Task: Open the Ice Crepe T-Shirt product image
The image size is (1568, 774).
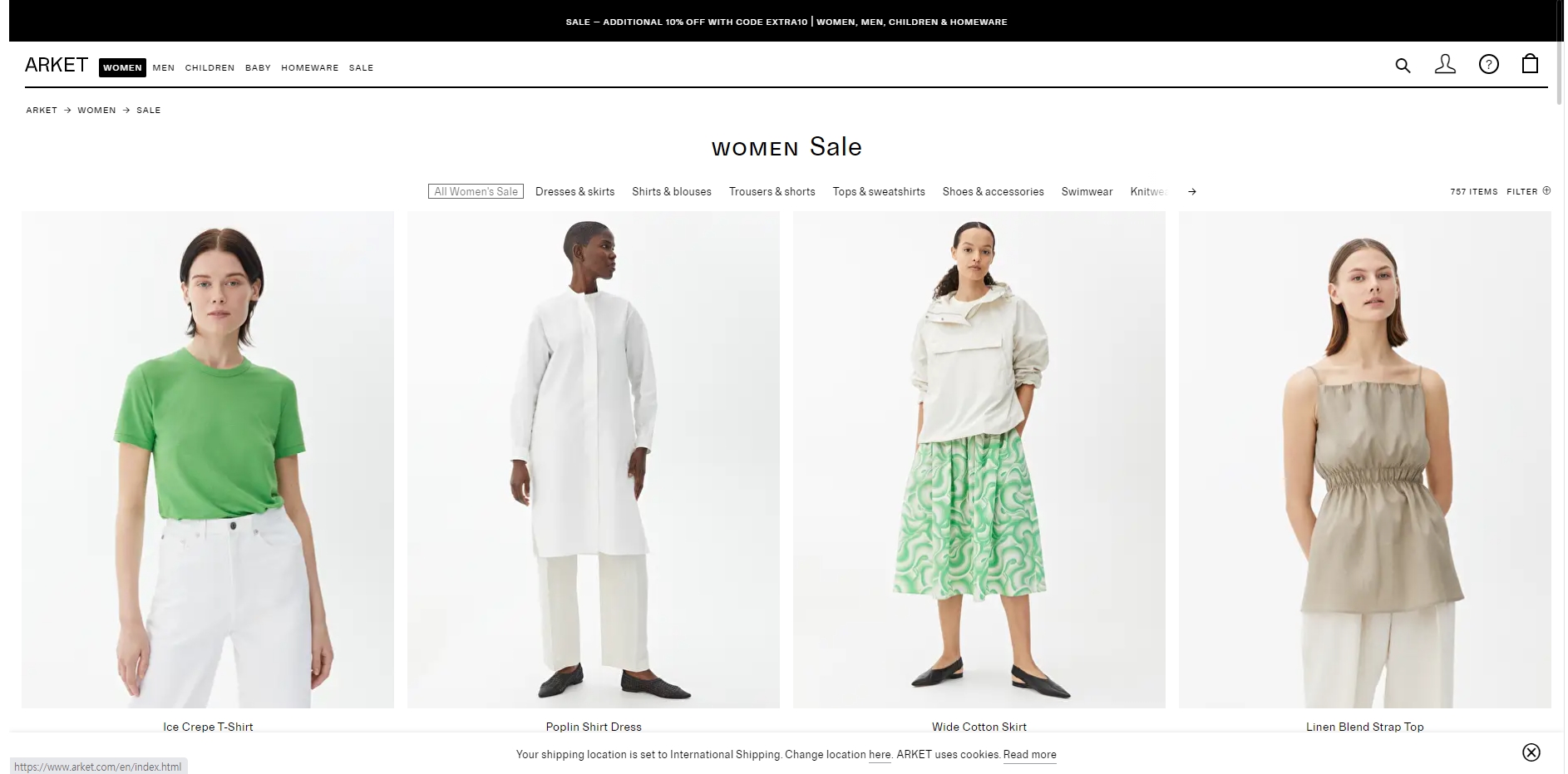Action: click(x=208, y=460)
